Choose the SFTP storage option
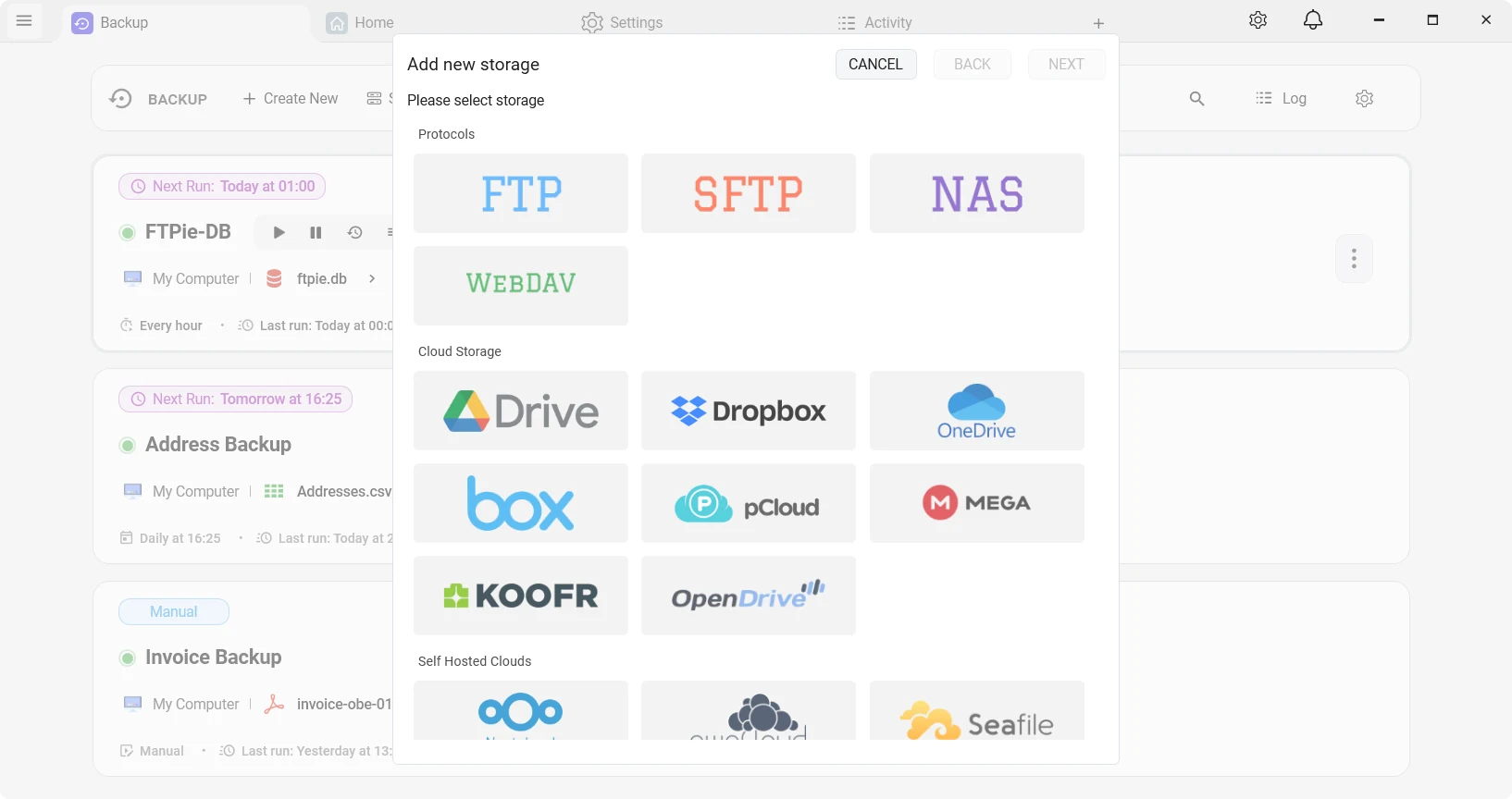The height and width of the screenshot is (799, 1512). coord(749,193)
